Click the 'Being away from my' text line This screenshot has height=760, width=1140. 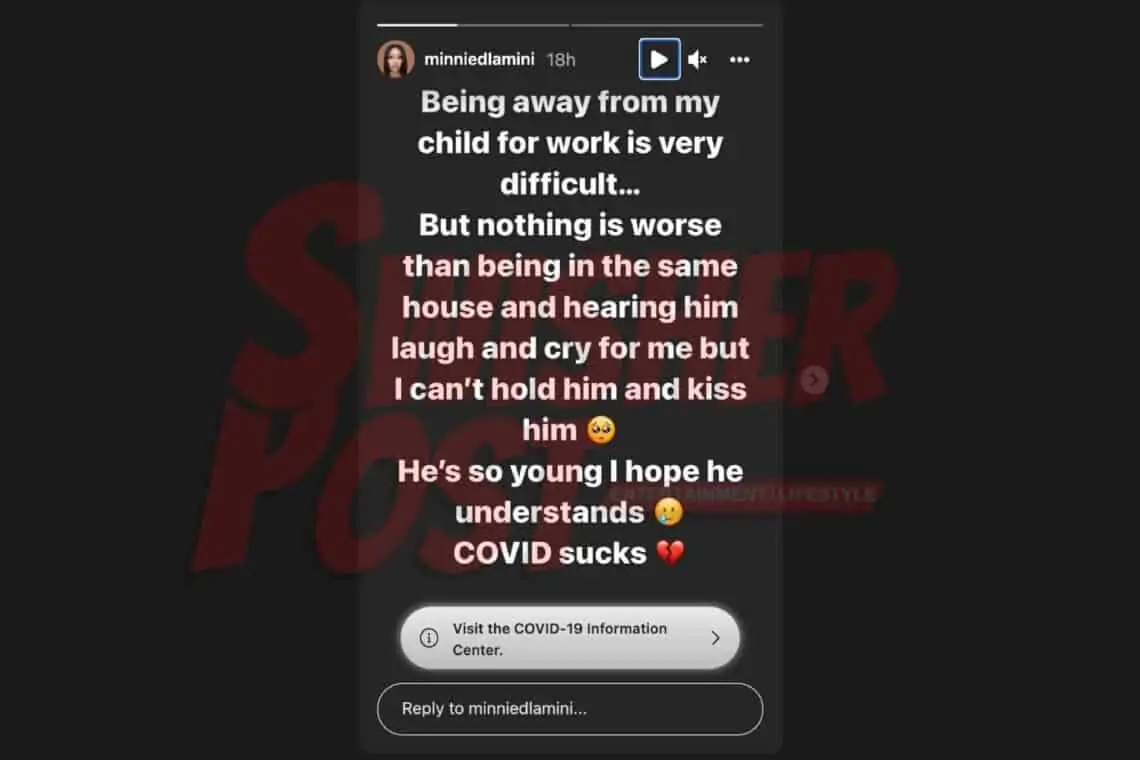coord(570,102)
